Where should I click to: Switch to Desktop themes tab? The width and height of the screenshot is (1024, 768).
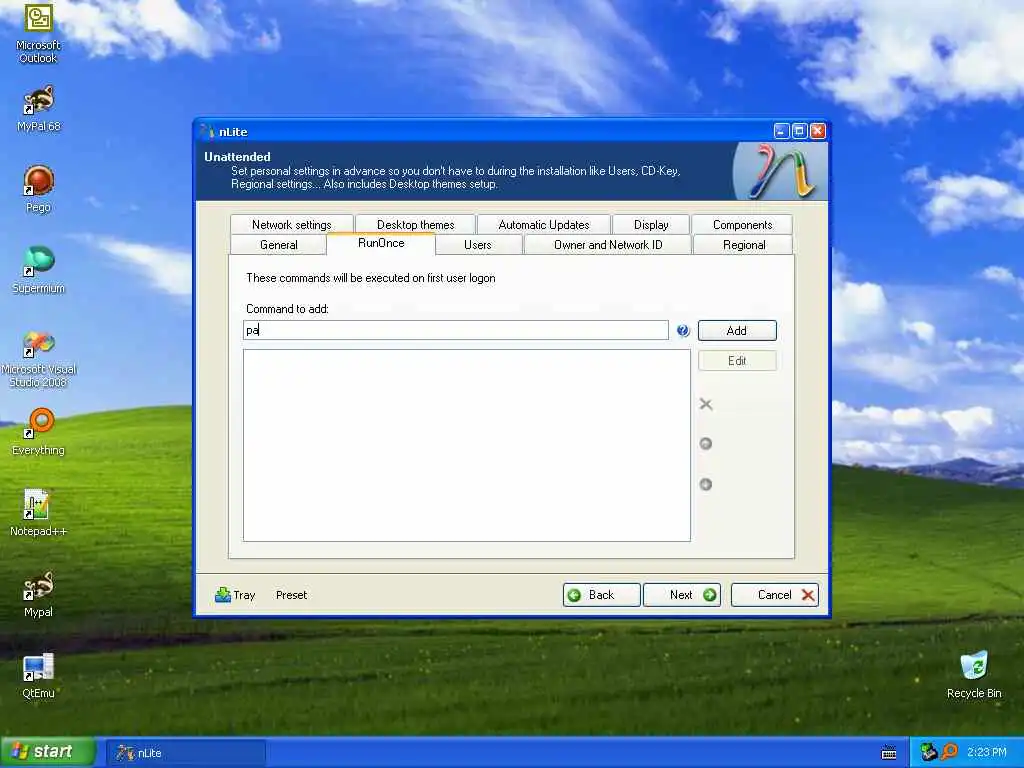pos(415,225)
